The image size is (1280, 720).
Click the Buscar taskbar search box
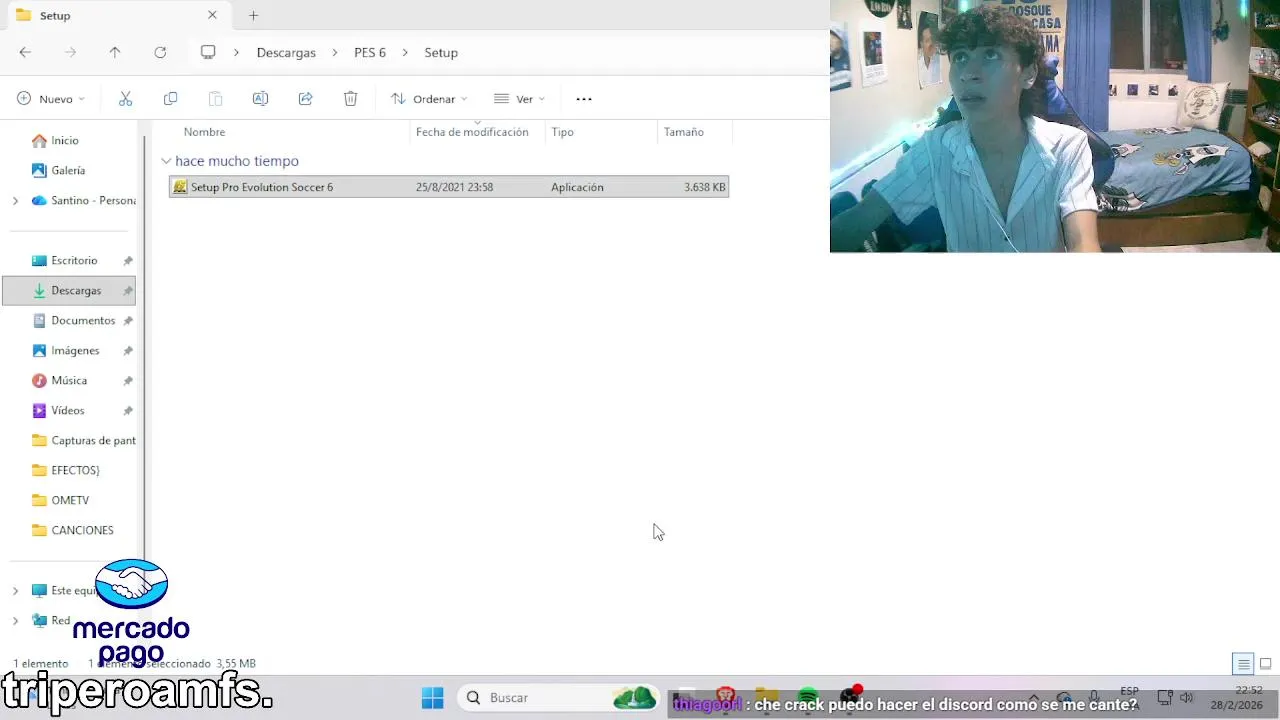point(558,698)
